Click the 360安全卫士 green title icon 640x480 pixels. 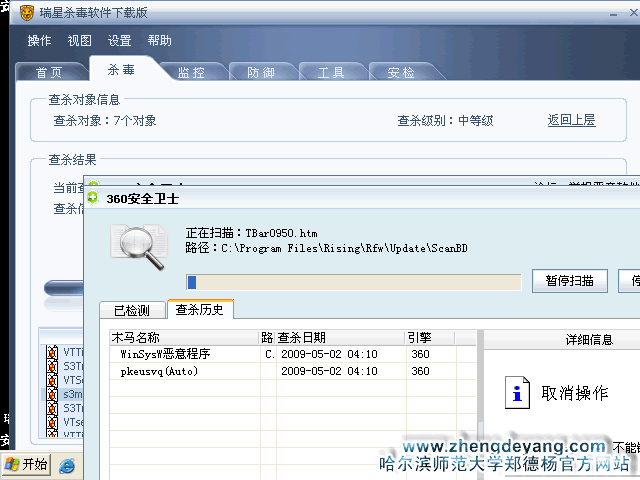coord(93,198)
